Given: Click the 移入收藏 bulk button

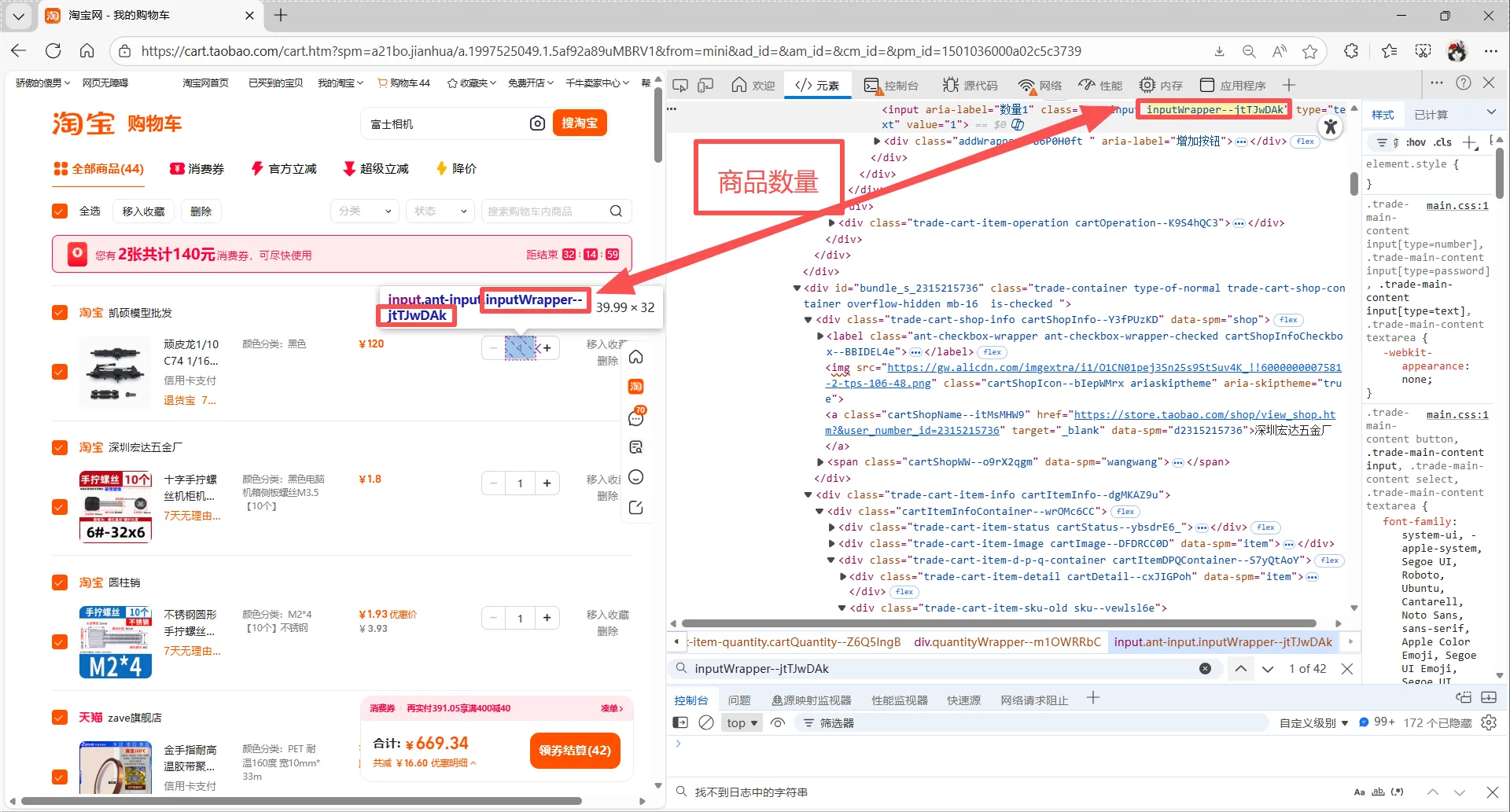Looking at the screenshot, I should (x=144, y=211).
